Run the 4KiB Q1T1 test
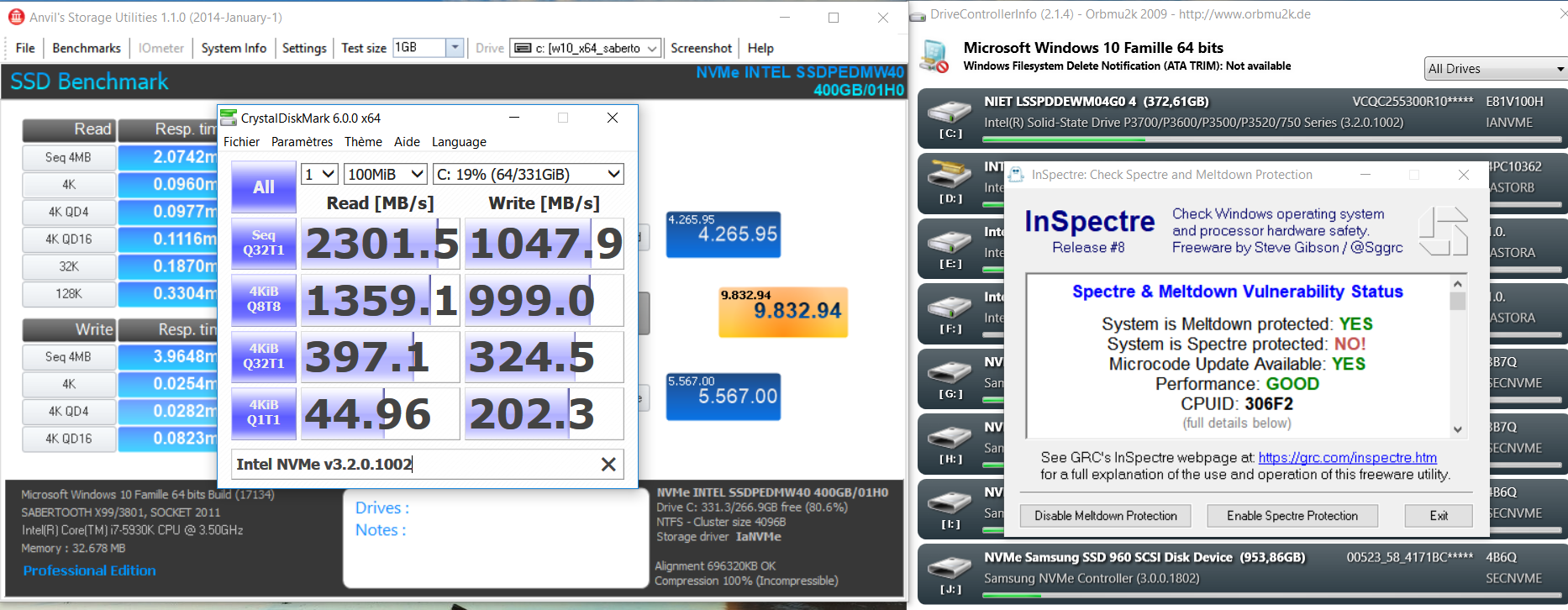Viewport: 1568px width, 610px height. point(264,413)
